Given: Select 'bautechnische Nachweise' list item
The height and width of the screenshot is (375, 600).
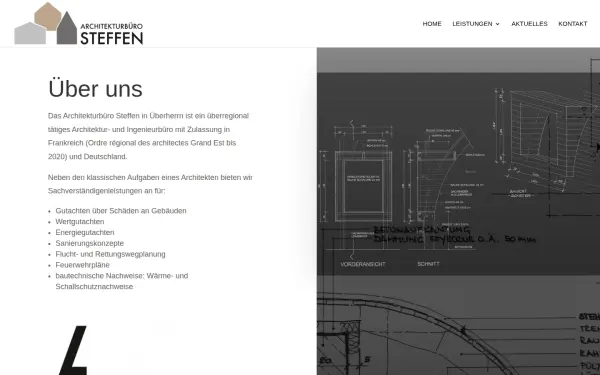Looking at the screenshot, I should tap(122, 281).
